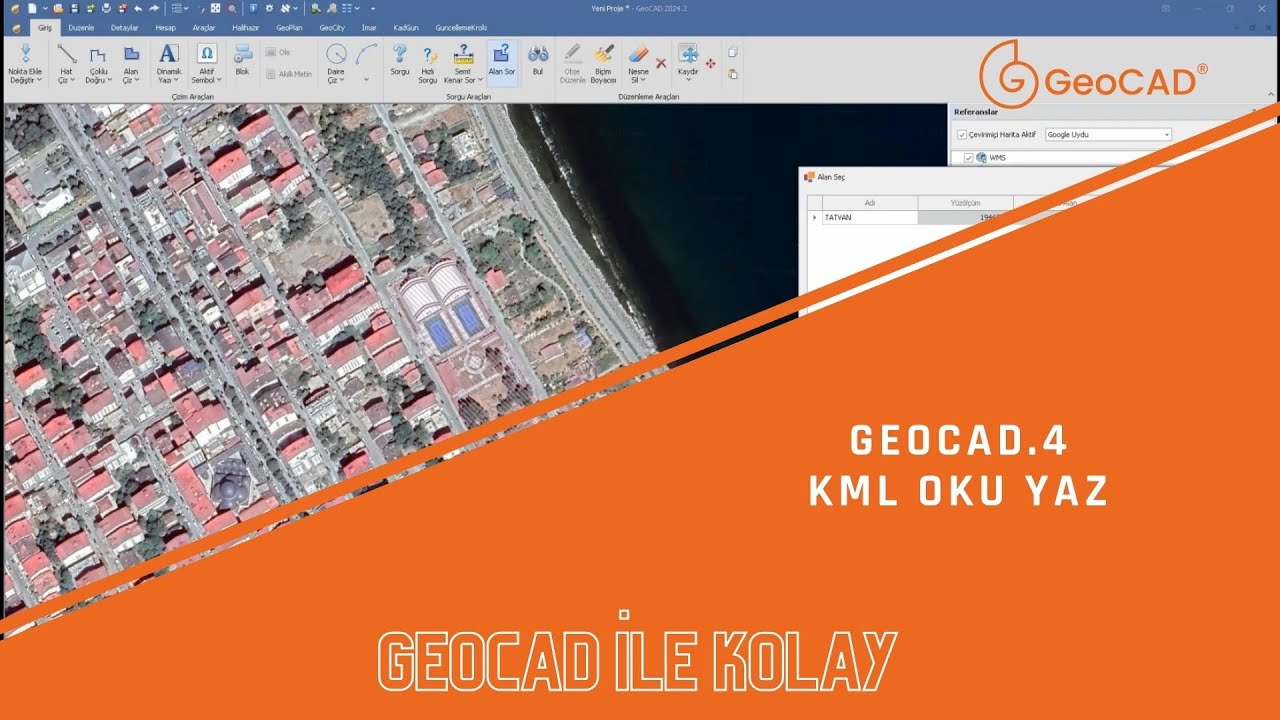Open the Detaylar ribbon tab
Image resolution: width=1280 pixels, height=720 pixels.
coord(125,28)
